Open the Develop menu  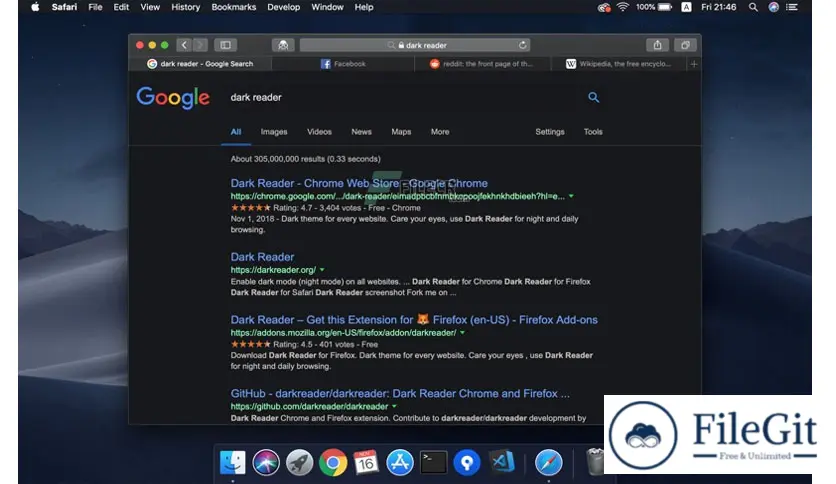(284, 7)
